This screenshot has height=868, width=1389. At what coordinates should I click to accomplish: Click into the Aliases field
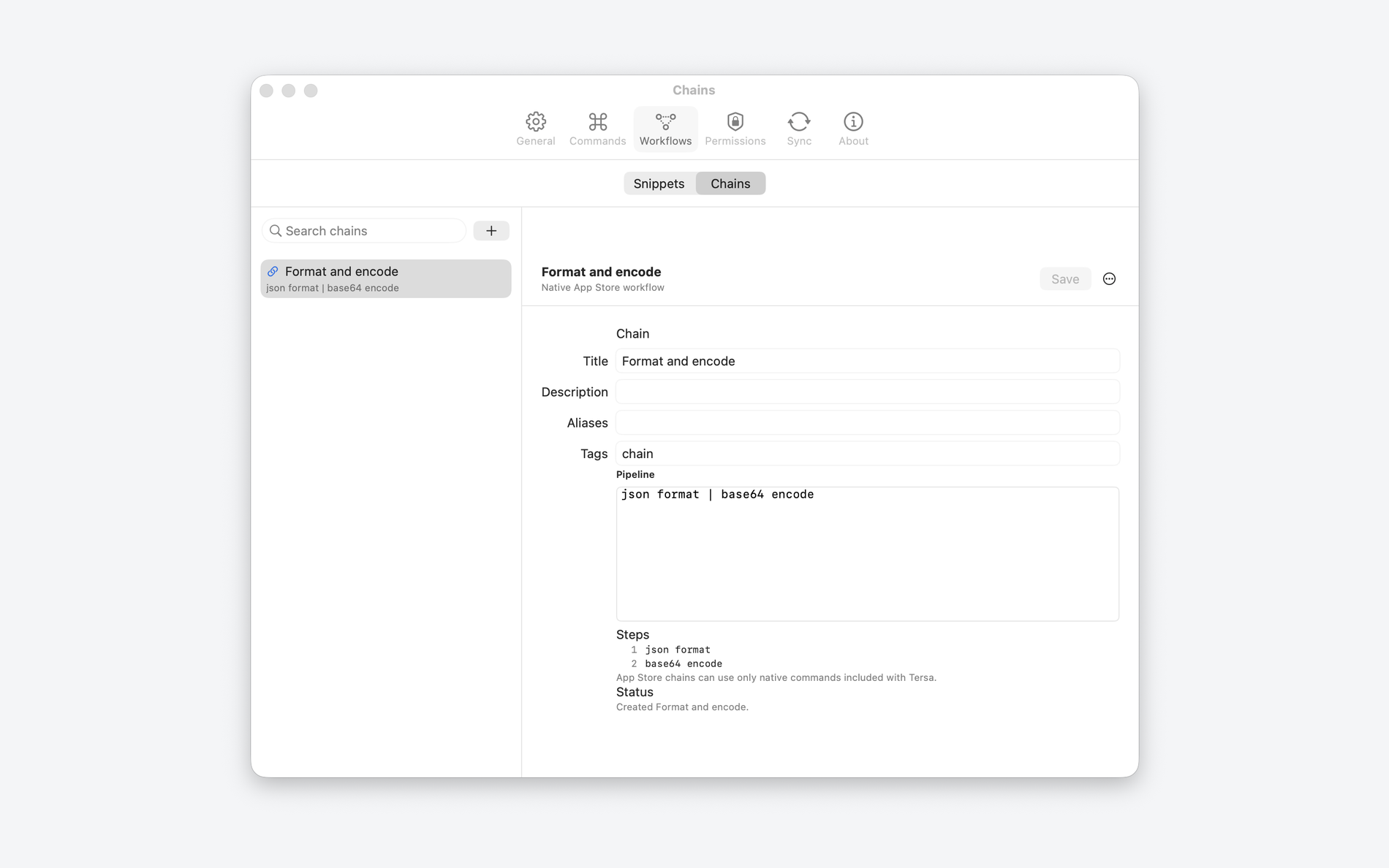(x=867, y=423)
